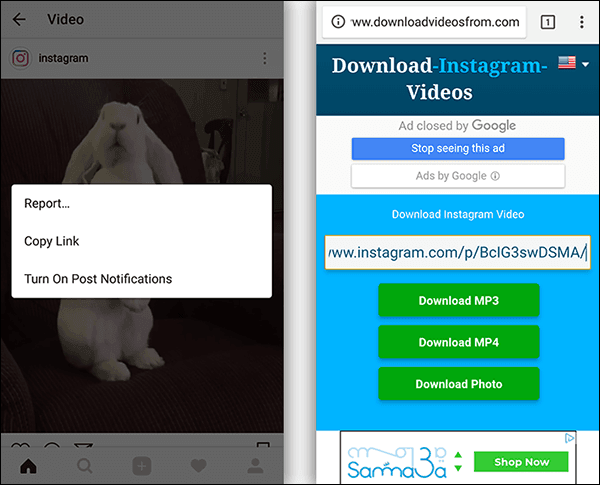This screenshot has height=485, width=600.
Task: Select Turn On Post Notifications
Action: tap(142, 279)
